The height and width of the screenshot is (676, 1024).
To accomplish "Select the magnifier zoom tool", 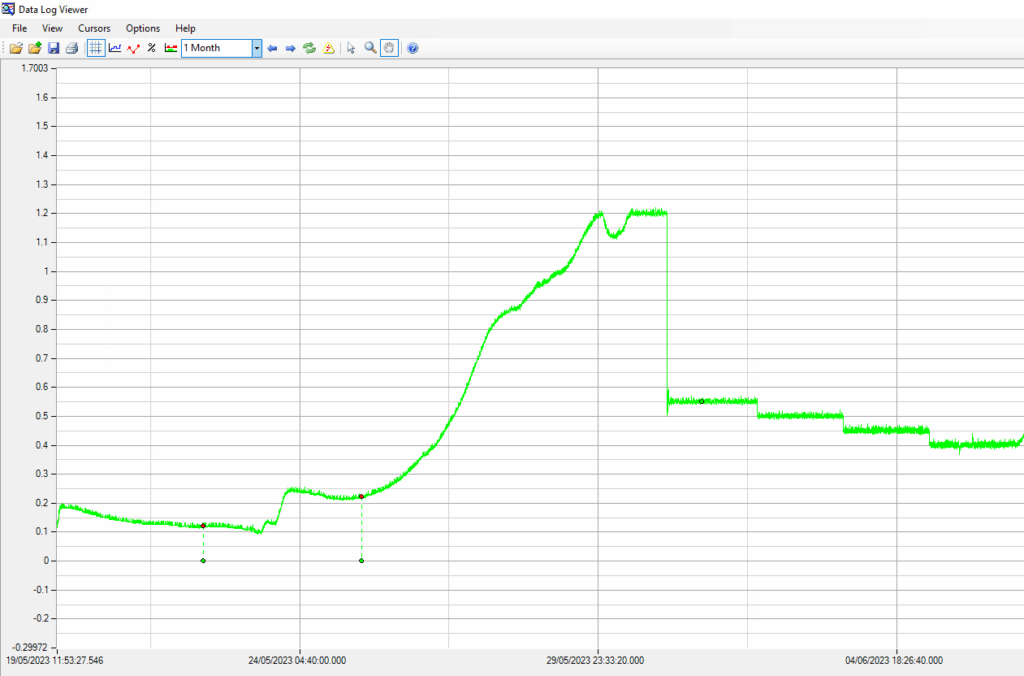I will (370, 48).
